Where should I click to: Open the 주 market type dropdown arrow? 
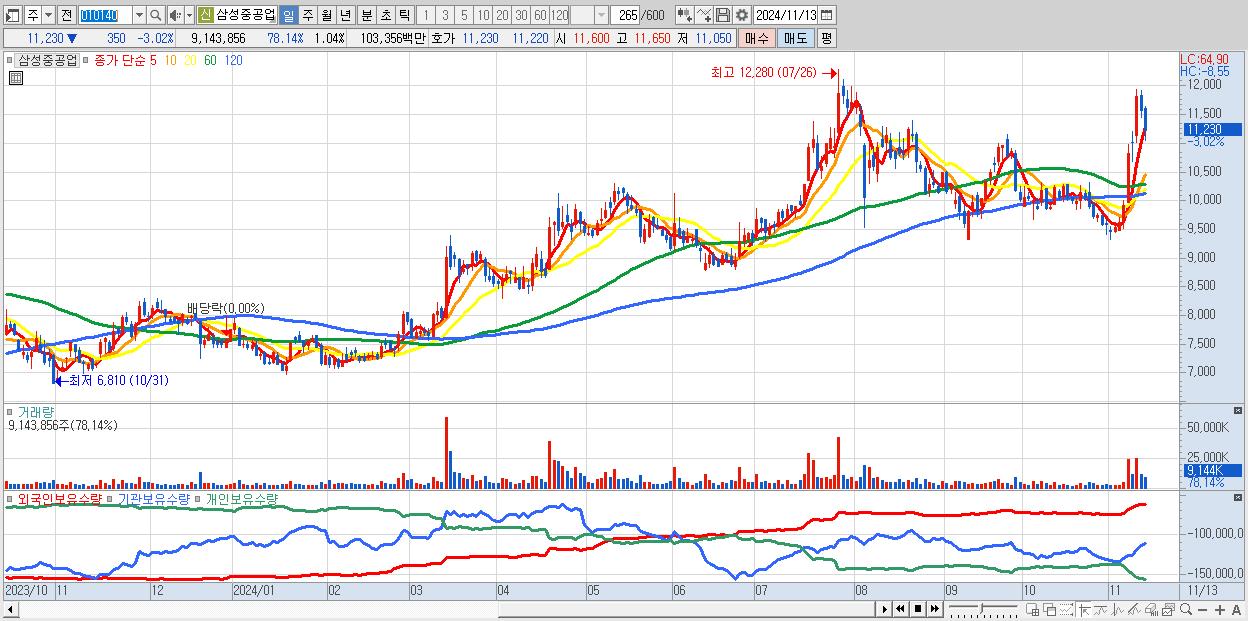pyautogui.click(x=49, y=15)
